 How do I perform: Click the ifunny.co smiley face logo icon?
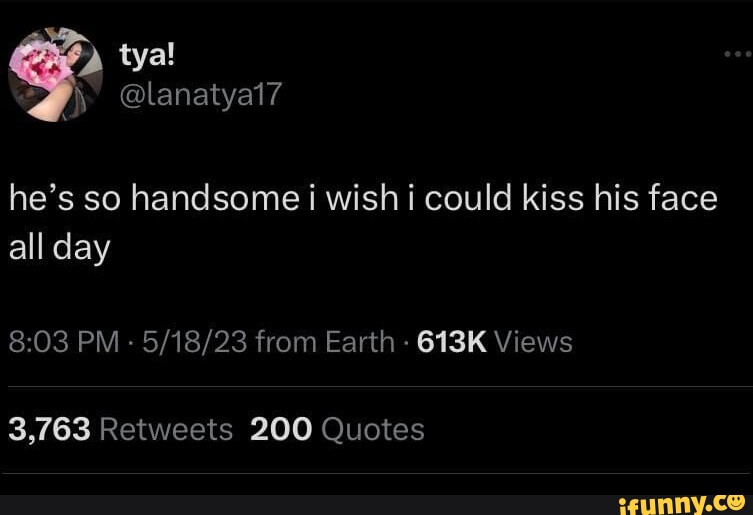click(736, 500)
